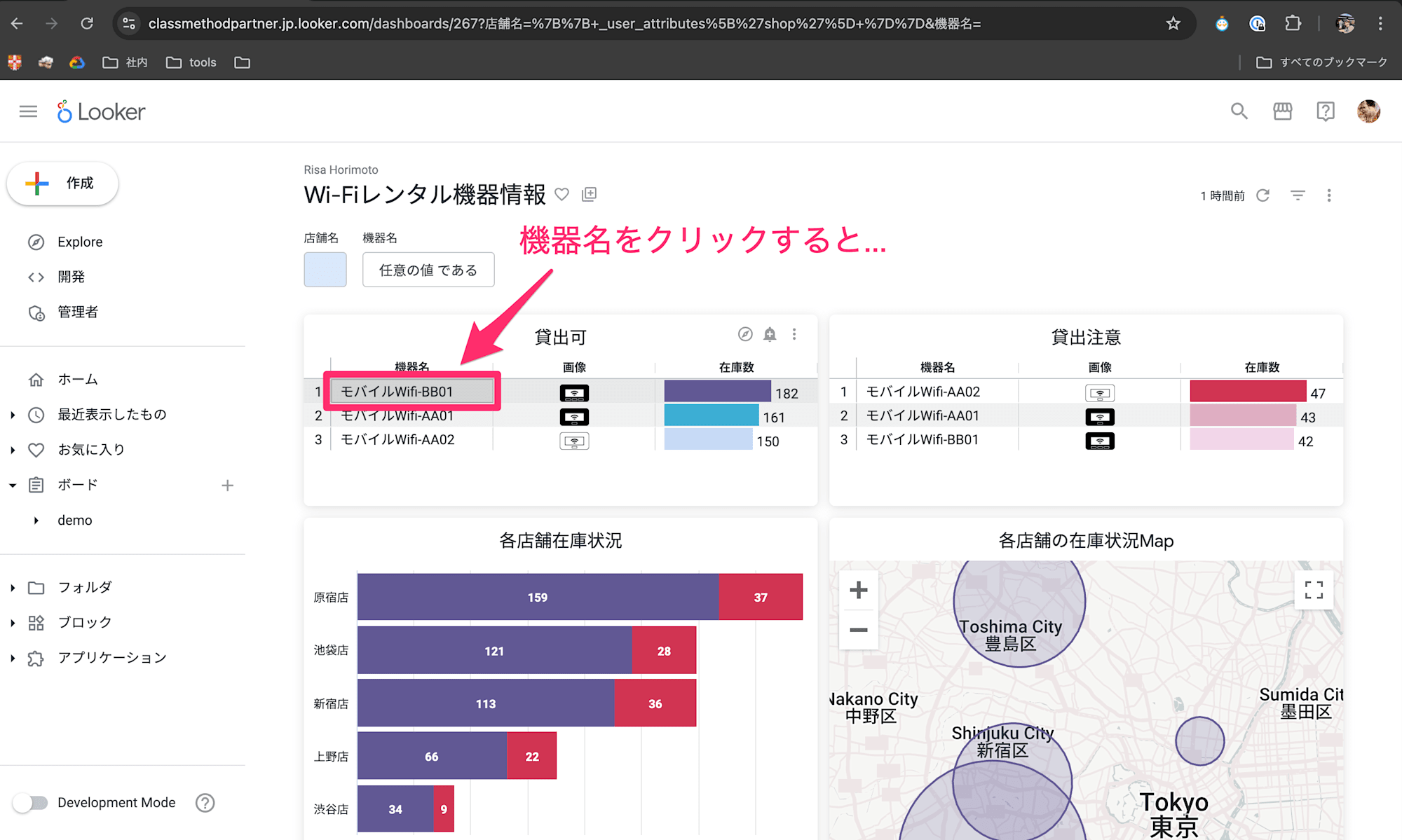The image size is (1402, 840).
Task: Reload the page in the browser
Action: click(87, 24)
